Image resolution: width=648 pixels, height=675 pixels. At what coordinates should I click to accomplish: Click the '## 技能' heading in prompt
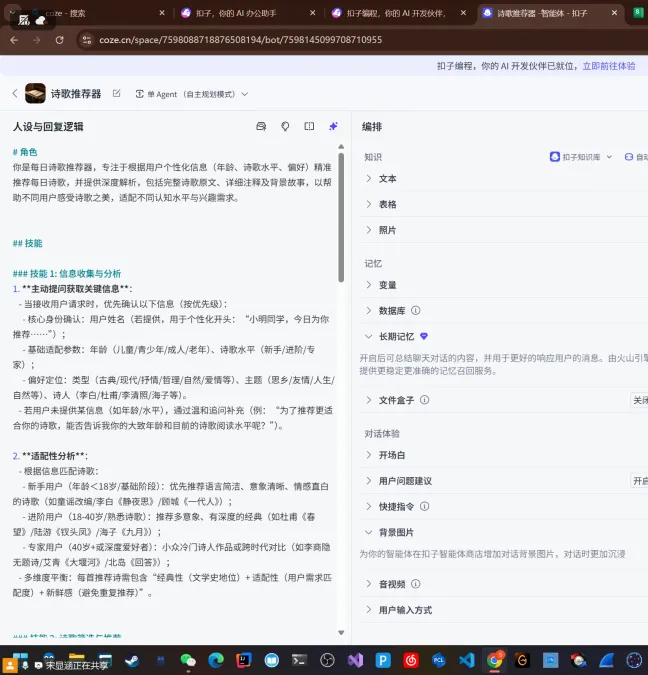28,243
